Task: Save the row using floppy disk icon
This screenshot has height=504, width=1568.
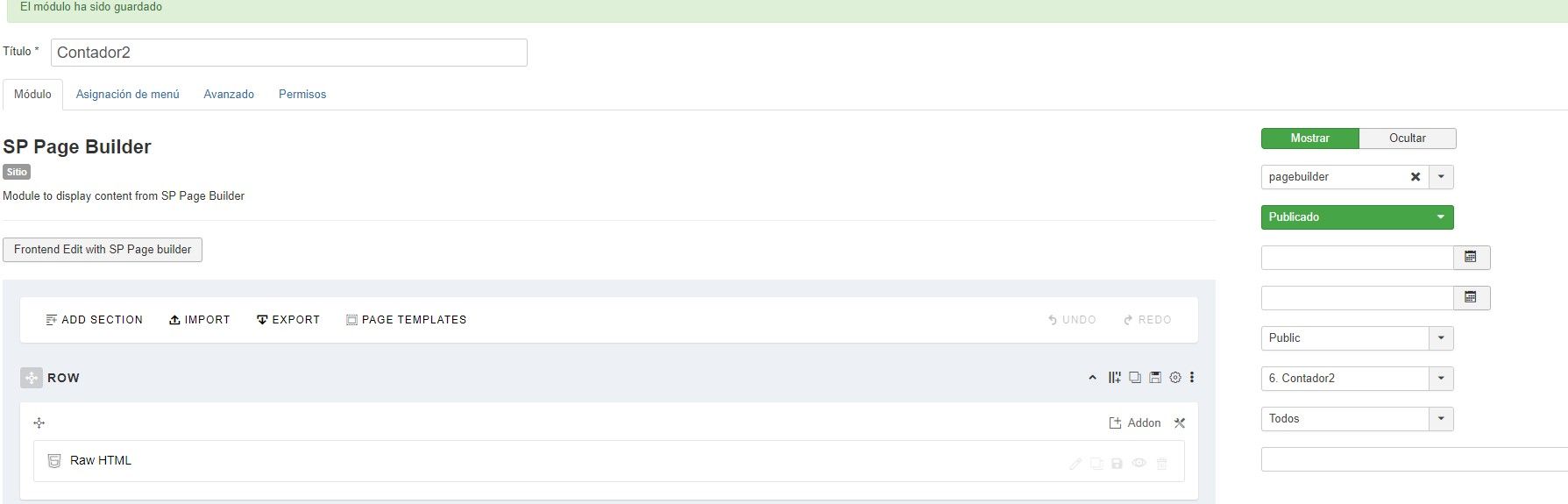Action: click(1155, 378)
